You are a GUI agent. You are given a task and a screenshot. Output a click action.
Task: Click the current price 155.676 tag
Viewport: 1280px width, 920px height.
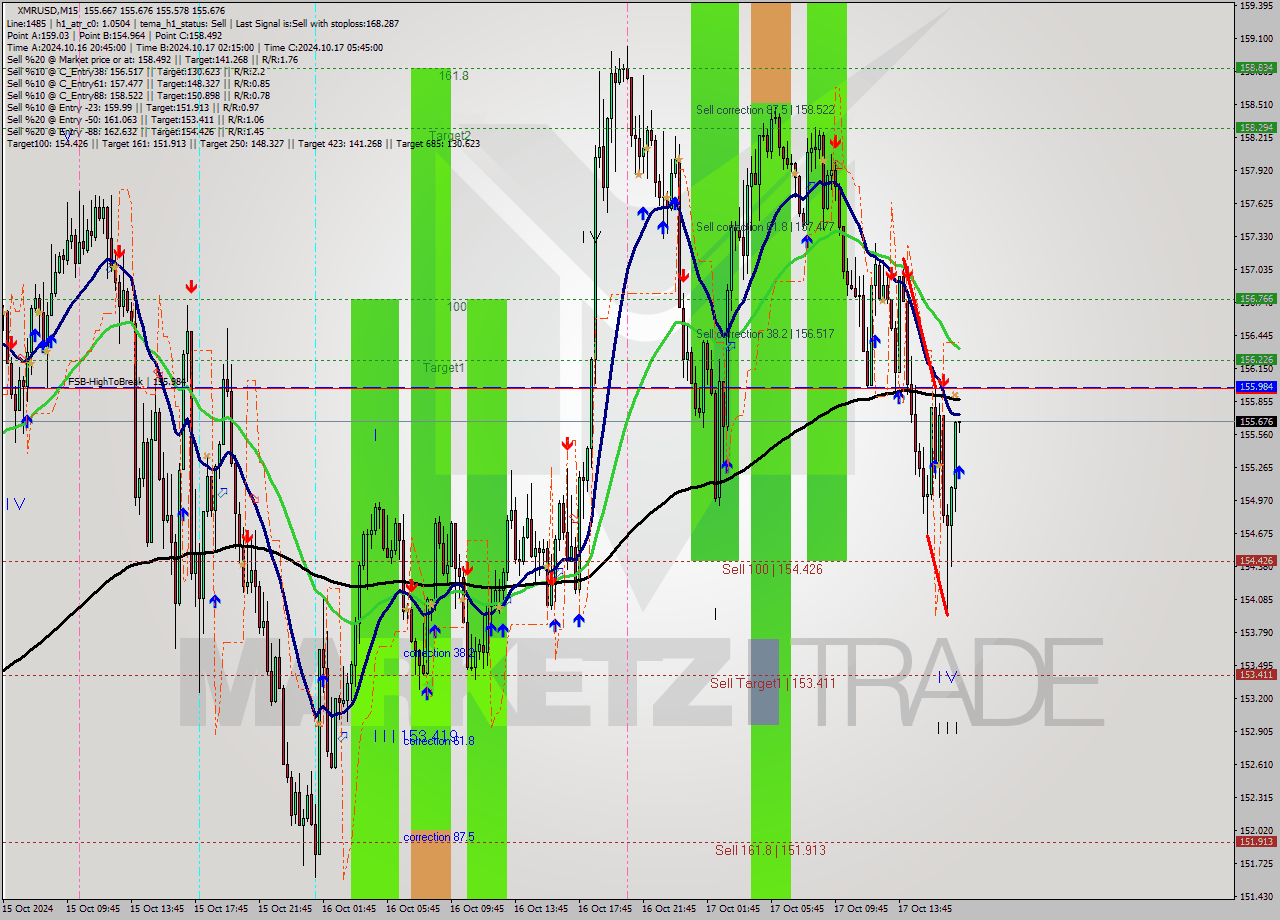(1256, 421)
